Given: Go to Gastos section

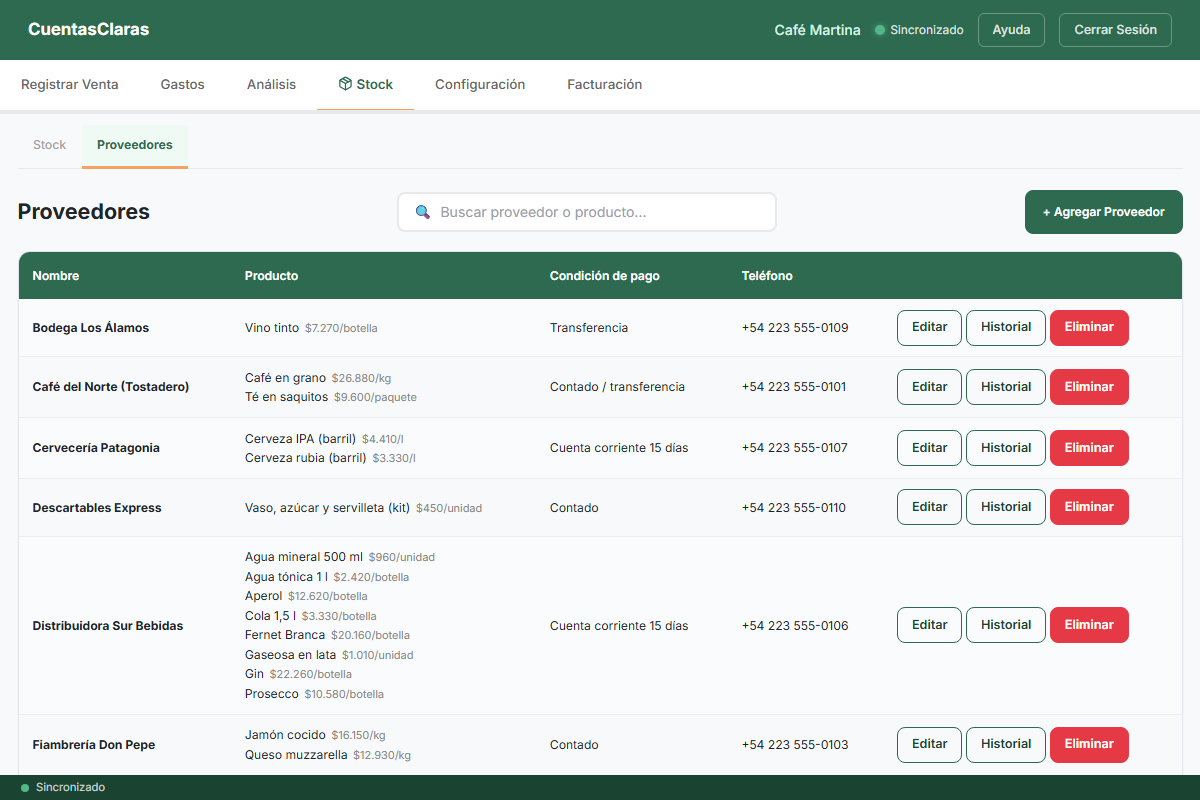Looking at the screenshot, I should coord(182,85).
